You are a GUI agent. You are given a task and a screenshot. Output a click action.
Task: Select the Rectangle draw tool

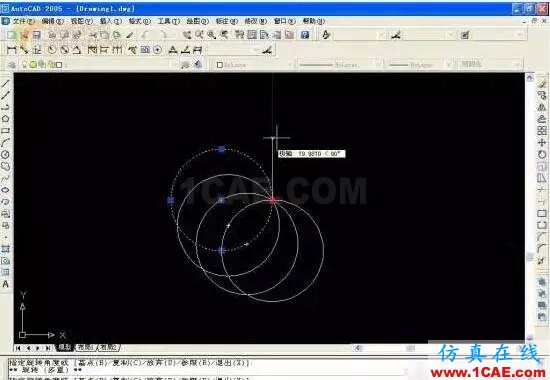pos(5,131)
